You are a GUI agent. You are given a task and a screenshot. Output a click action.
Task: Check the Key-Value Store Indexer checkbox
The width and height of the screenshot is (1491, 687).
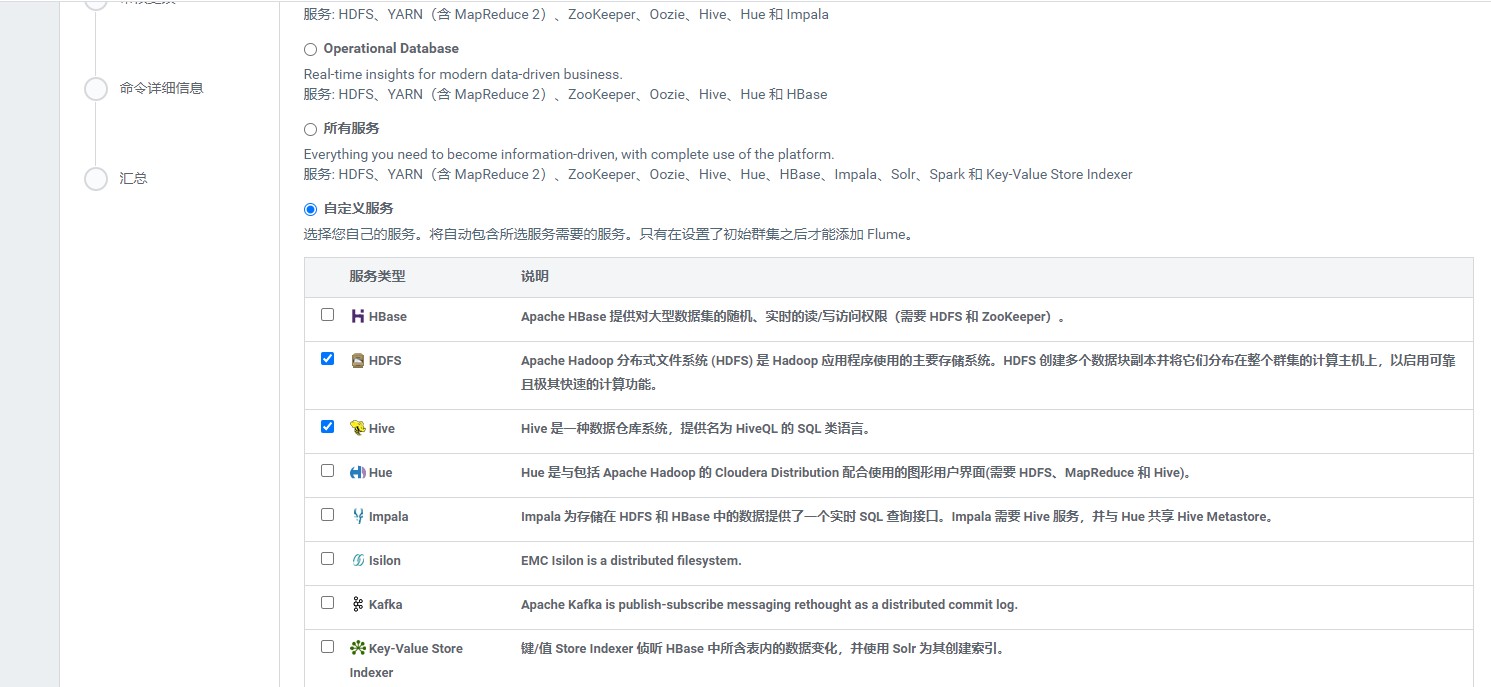[x=327, y=646]
